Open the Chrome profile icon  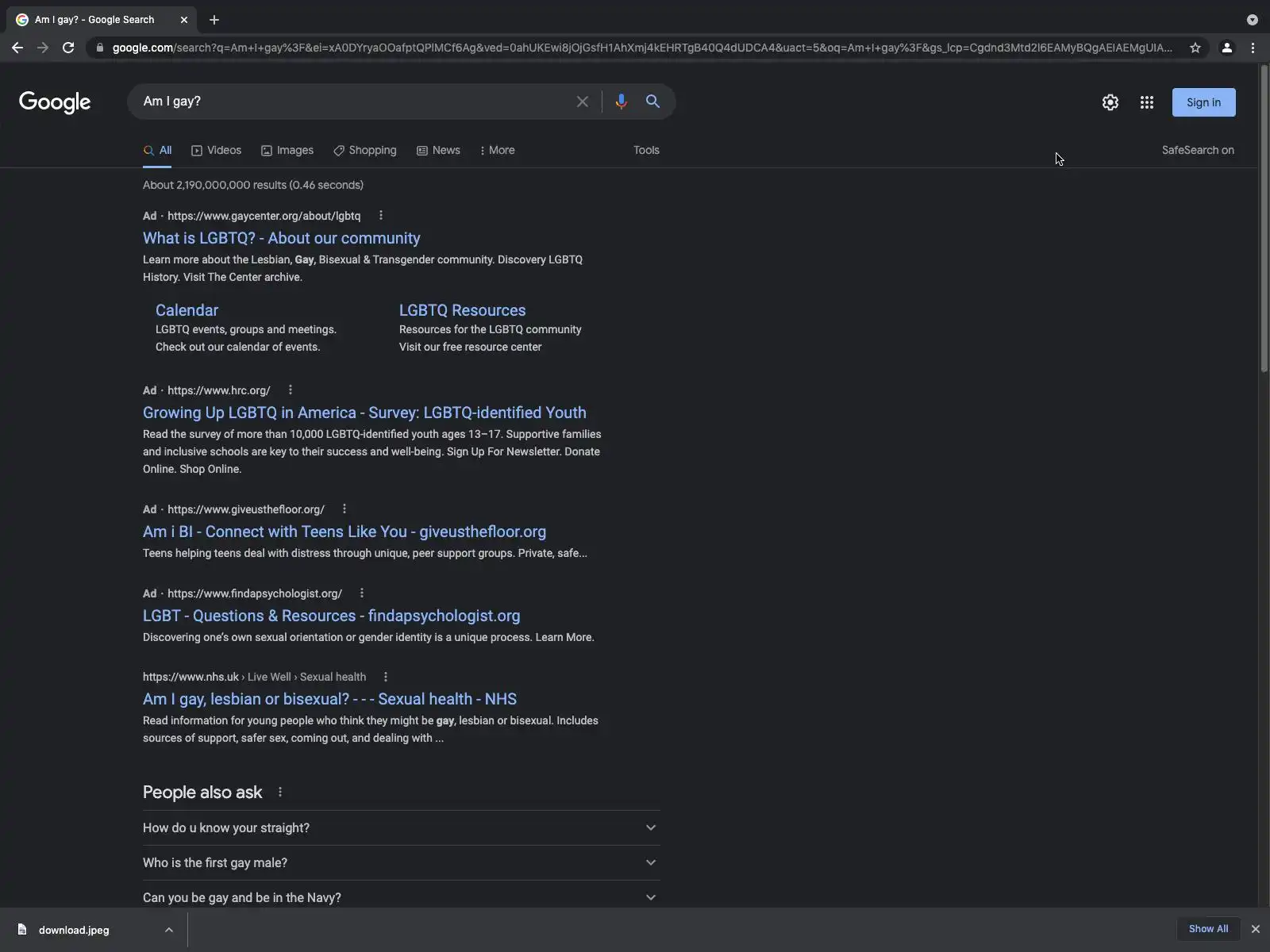tap(1226, 48)
